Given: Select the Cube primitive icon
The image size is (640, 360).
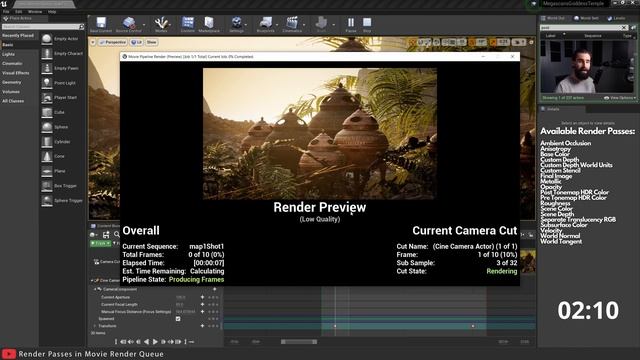Looking at the screenshot, I should [x=47, y=112].
